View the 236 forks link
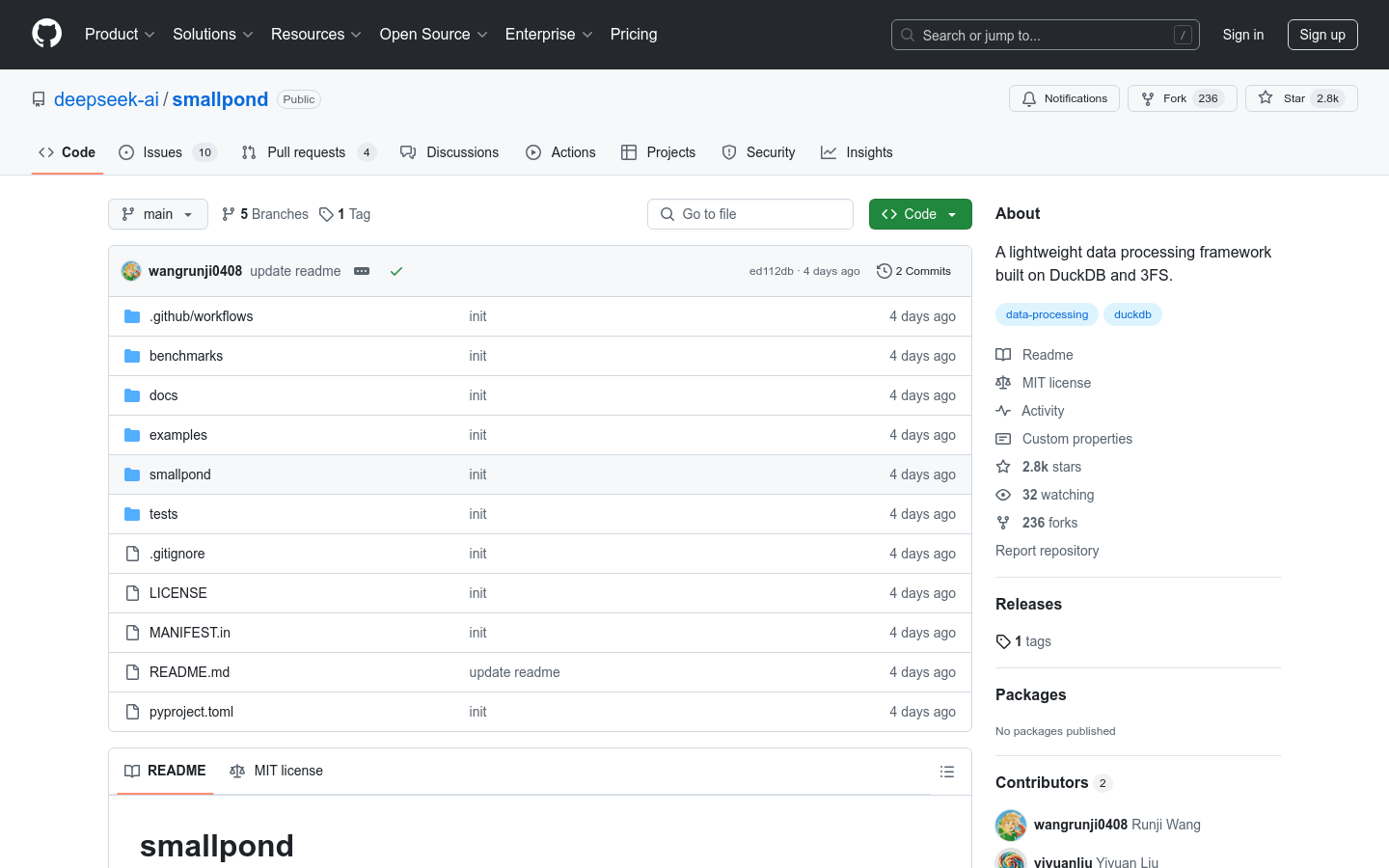Screen dimensions: 1389x868 coord(1037,523)
